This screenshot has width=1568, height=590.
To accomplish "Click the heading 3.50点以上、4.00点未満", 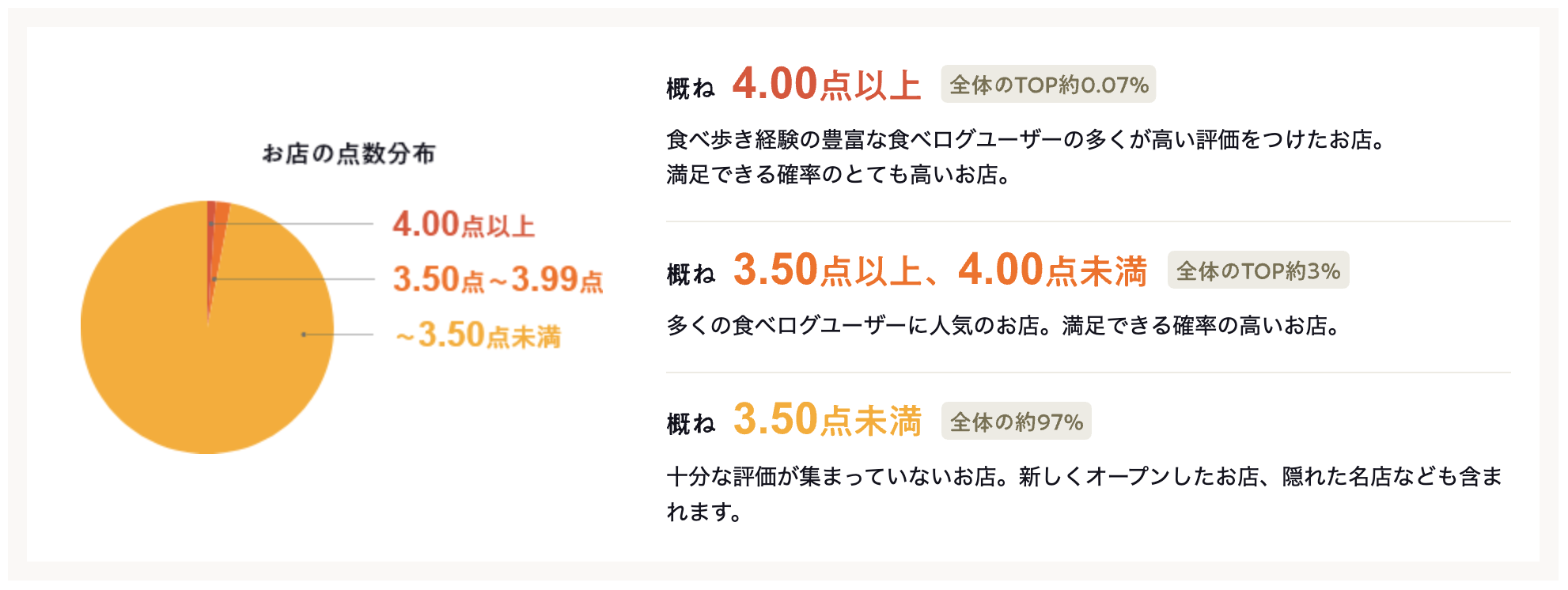I will (x=940, y=270).
